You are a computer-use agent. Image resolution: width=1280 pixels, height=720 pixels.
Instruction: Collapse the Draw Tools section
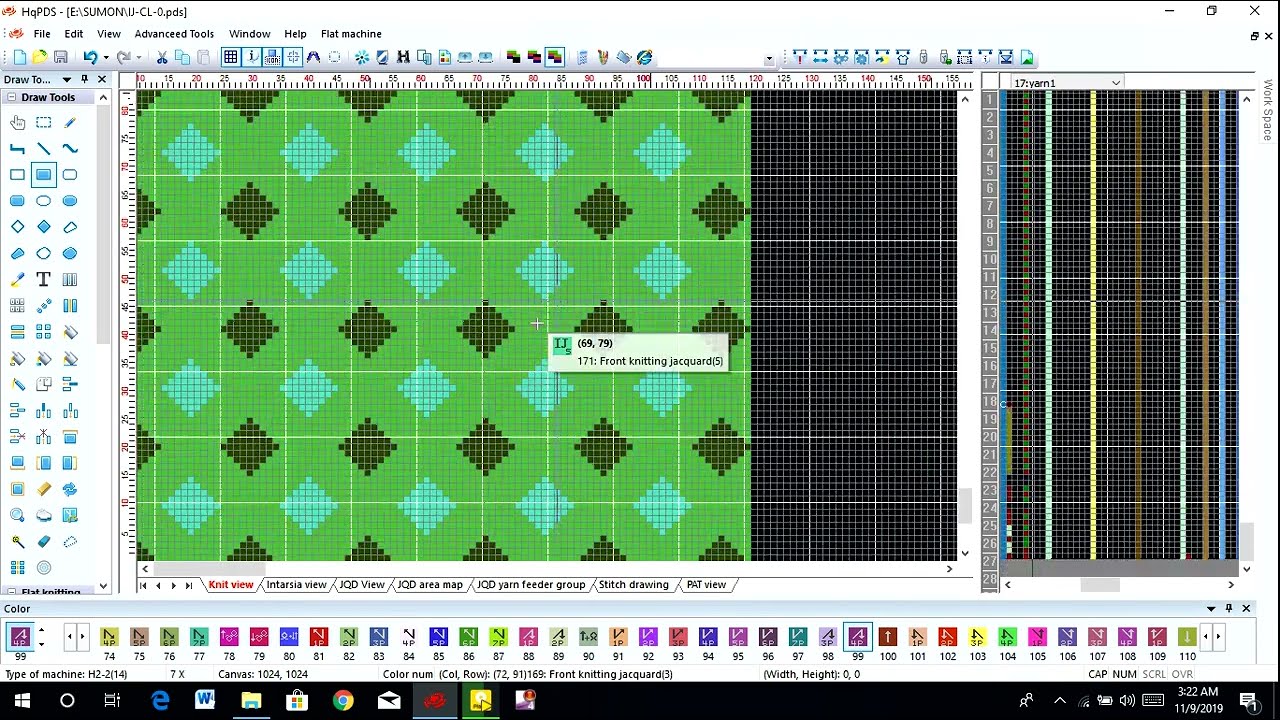pyautogui.click(x=10, y=97)
